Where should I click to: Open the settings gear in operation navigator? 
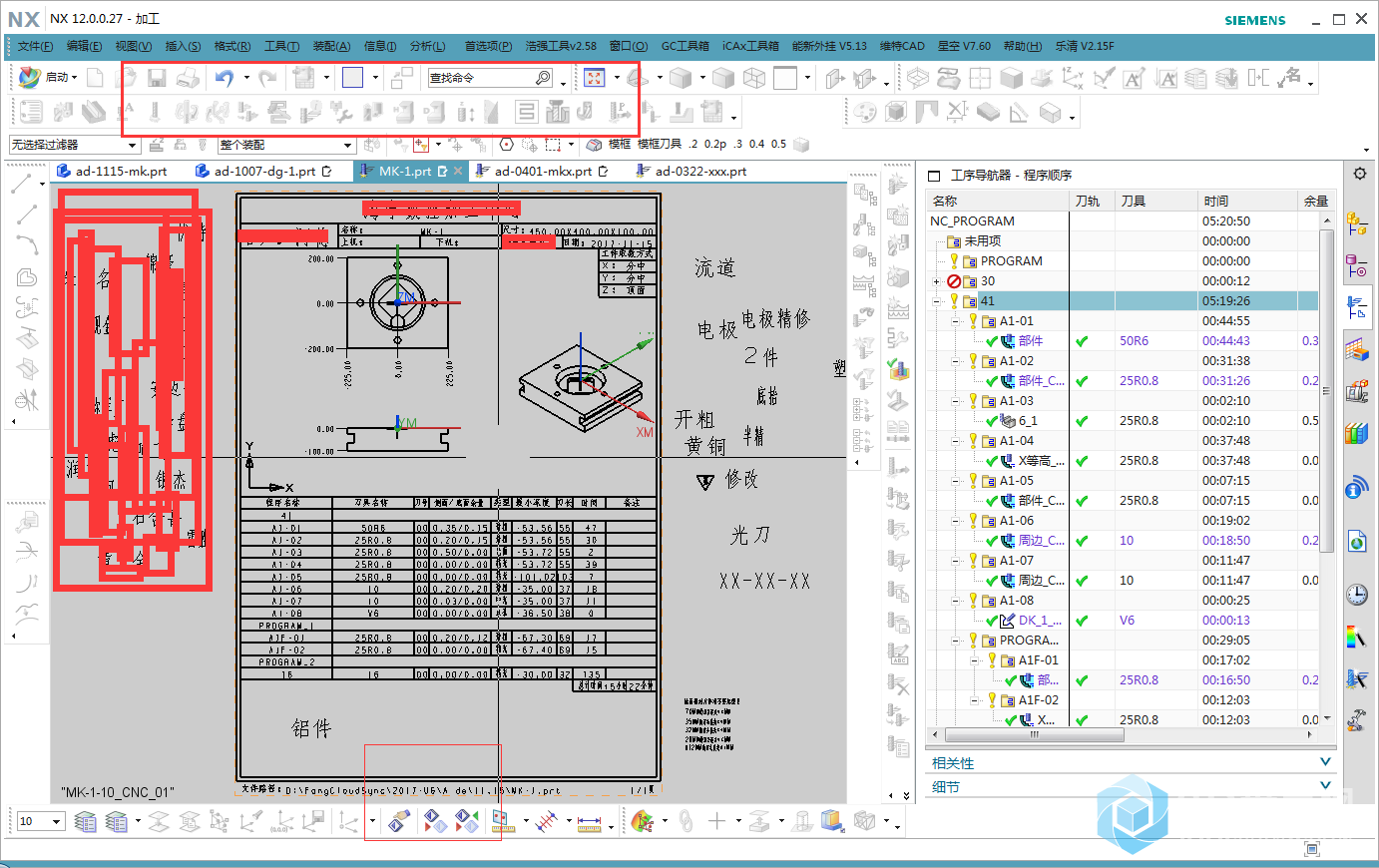point(1359,174)
